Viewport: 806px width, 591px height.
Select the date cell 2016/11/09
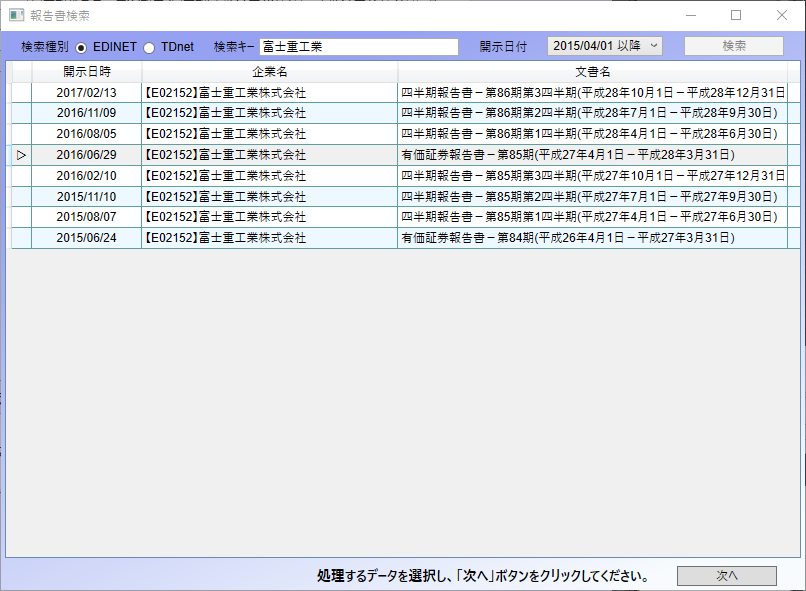pyautogui.click(x=86, y=113)
